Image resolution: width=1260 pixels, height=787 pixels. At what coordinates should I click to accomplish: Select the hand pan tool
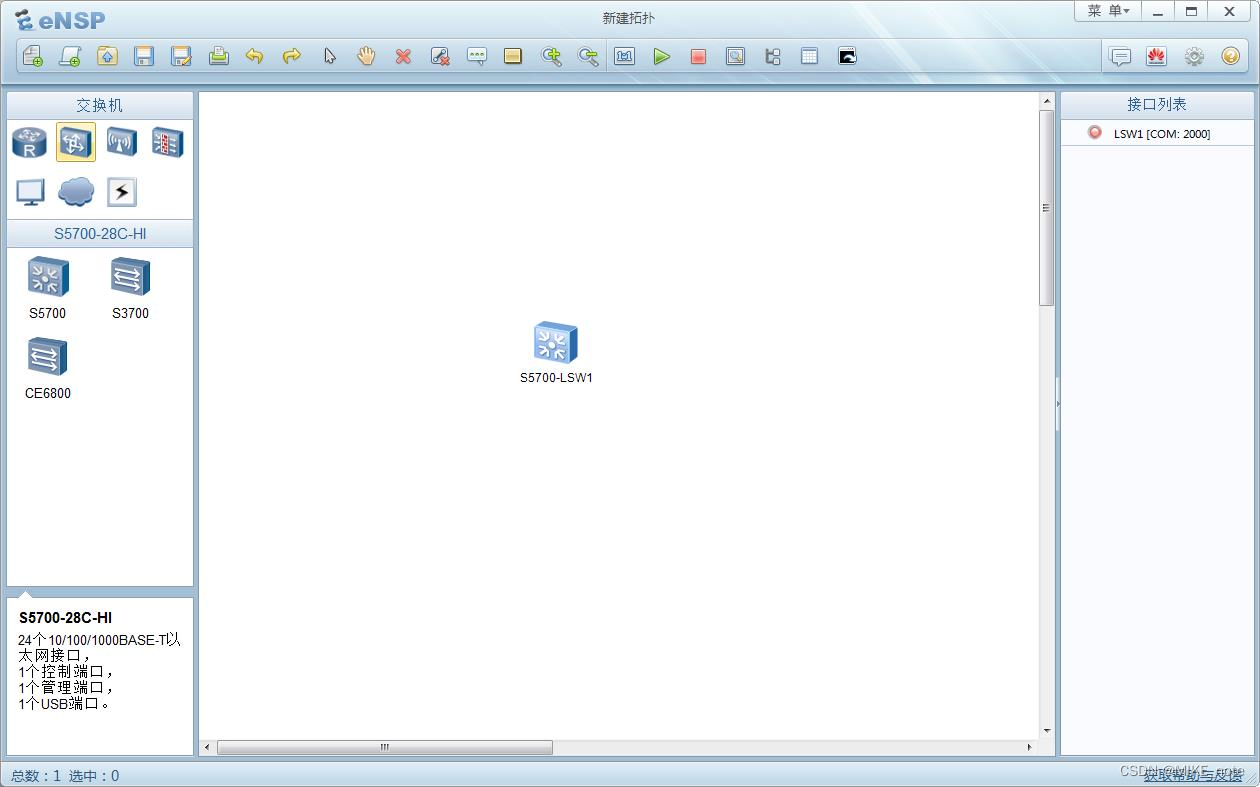click(x=366, y=56)
